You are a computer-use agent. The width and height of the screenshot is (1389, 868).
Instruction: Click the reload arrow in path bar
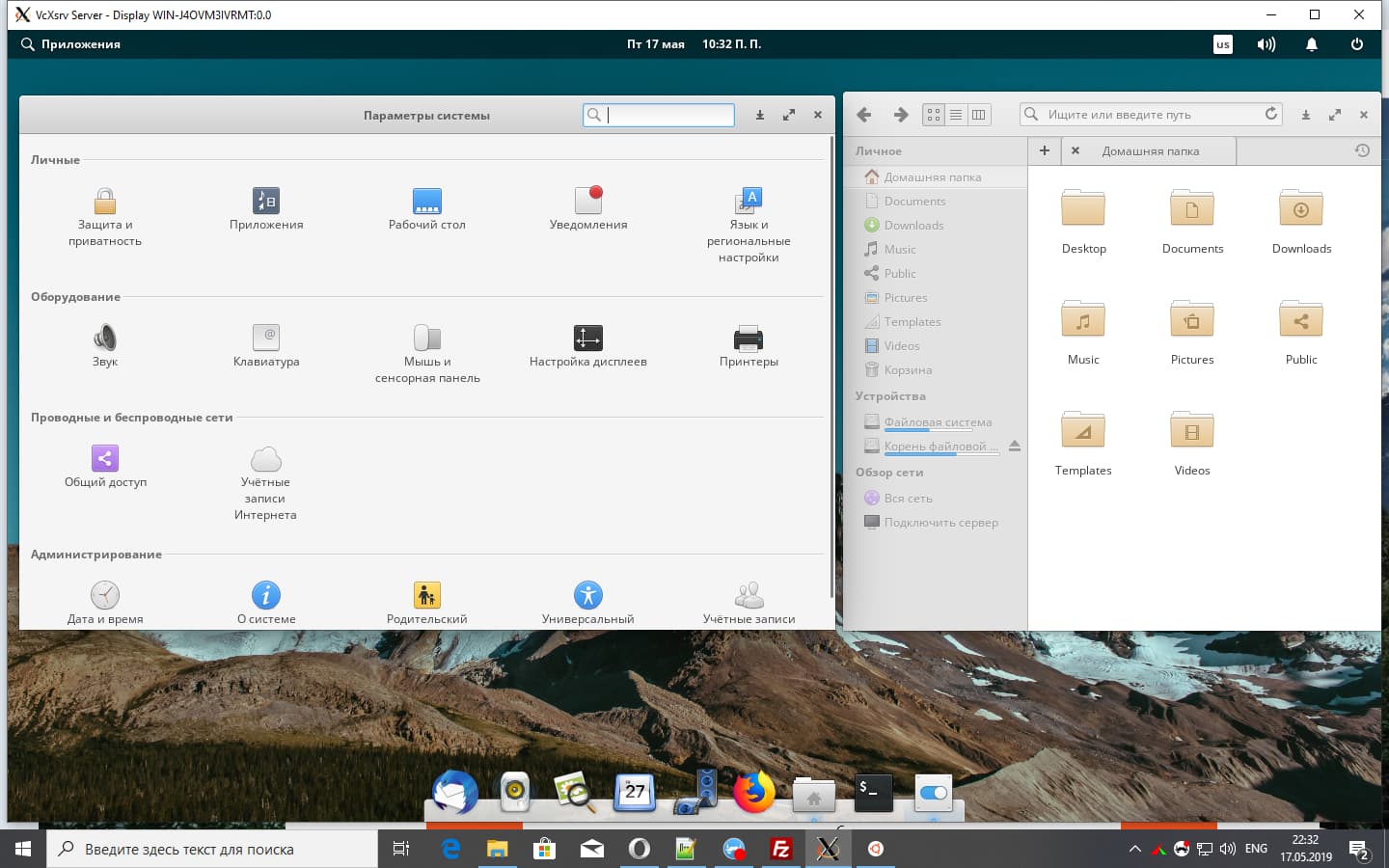1271,113
